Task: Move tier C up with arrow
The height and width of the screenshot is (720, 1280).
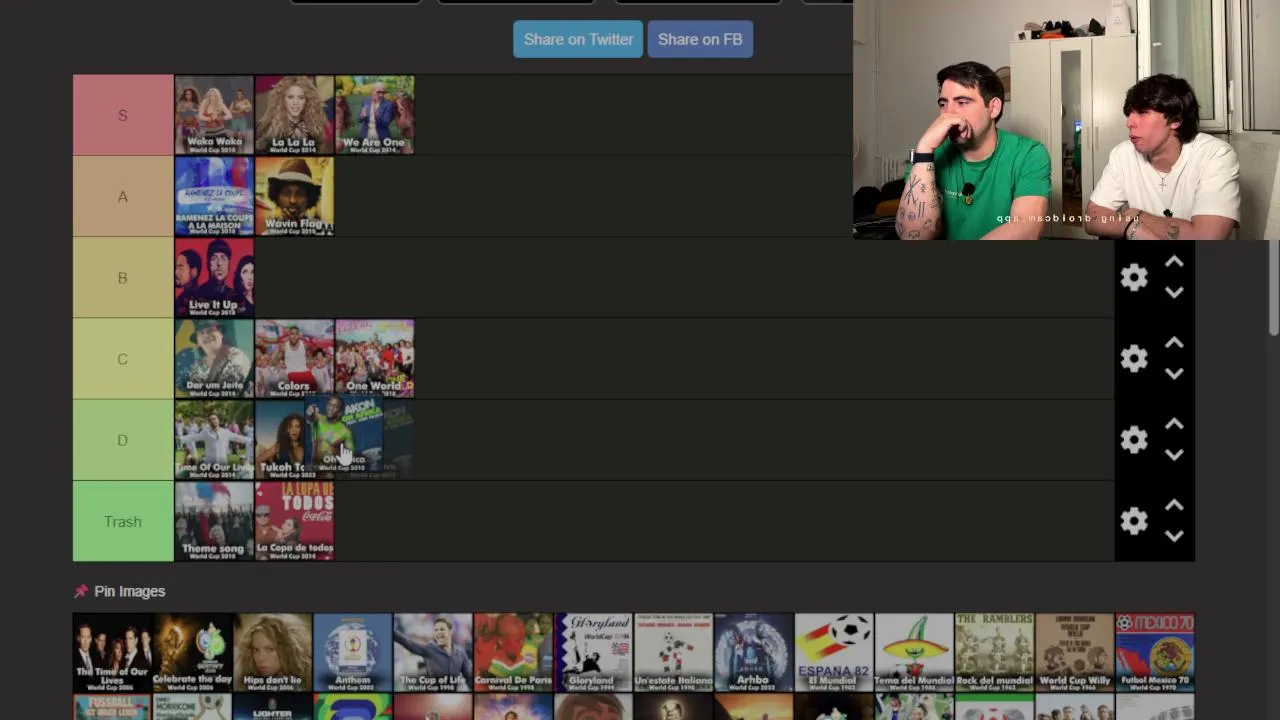Action: pyautogui.click(x=1174, y=343)
